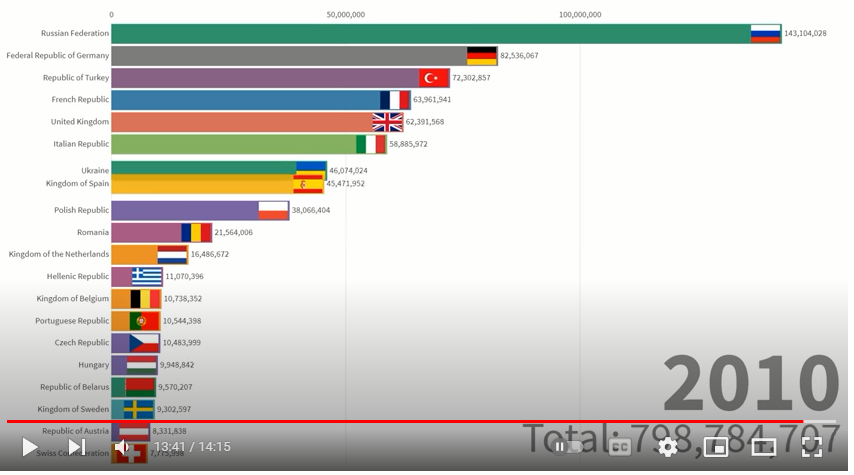This screenshot has height=475, width=854.
Task: Open the video settings gear
Action: 668,447
